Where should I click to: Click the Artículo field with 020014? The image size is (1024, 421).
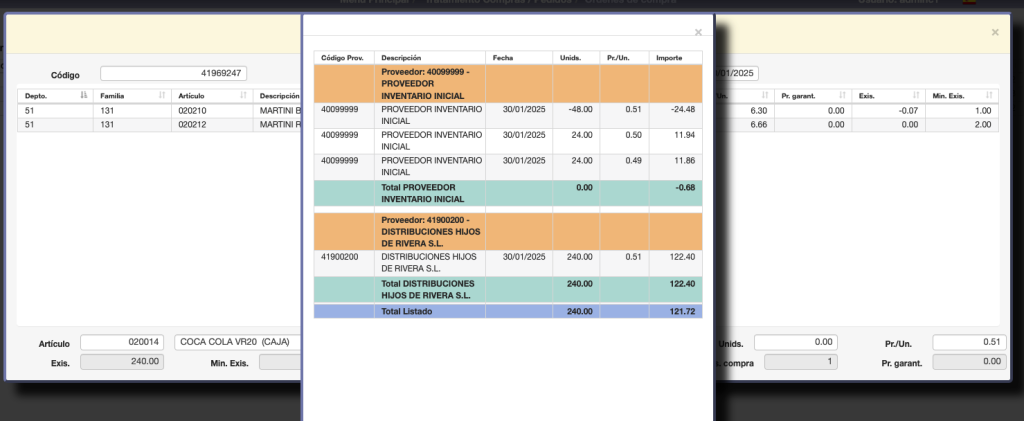coord(122,342)
